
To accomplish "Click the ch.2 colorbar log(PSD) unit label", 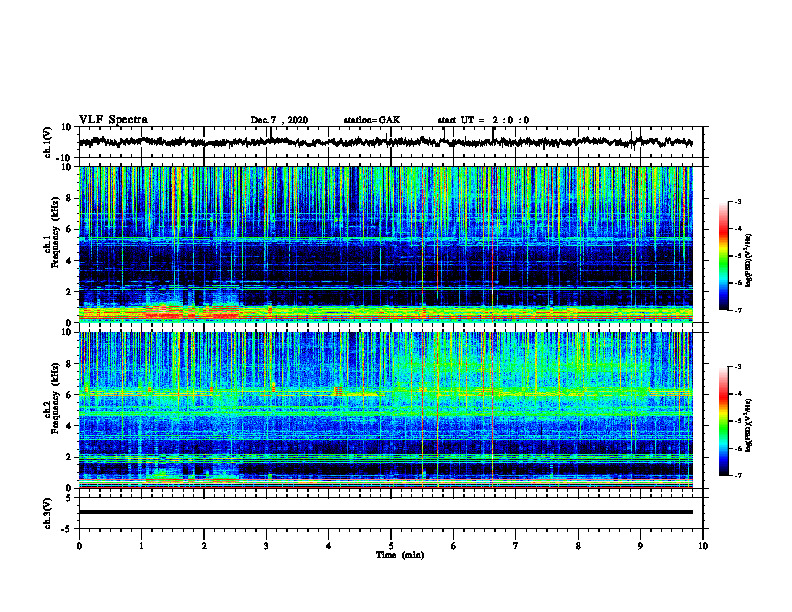I will [x=749, y=425].
